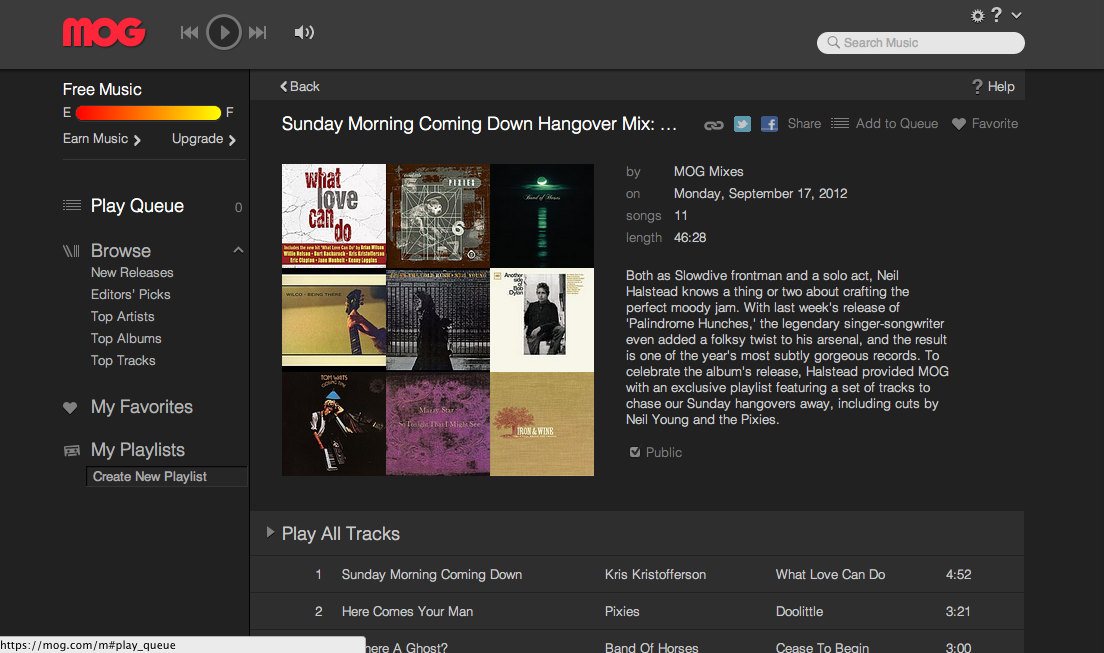
Task: Click Create New Playlist
Action: click(167, 477)
